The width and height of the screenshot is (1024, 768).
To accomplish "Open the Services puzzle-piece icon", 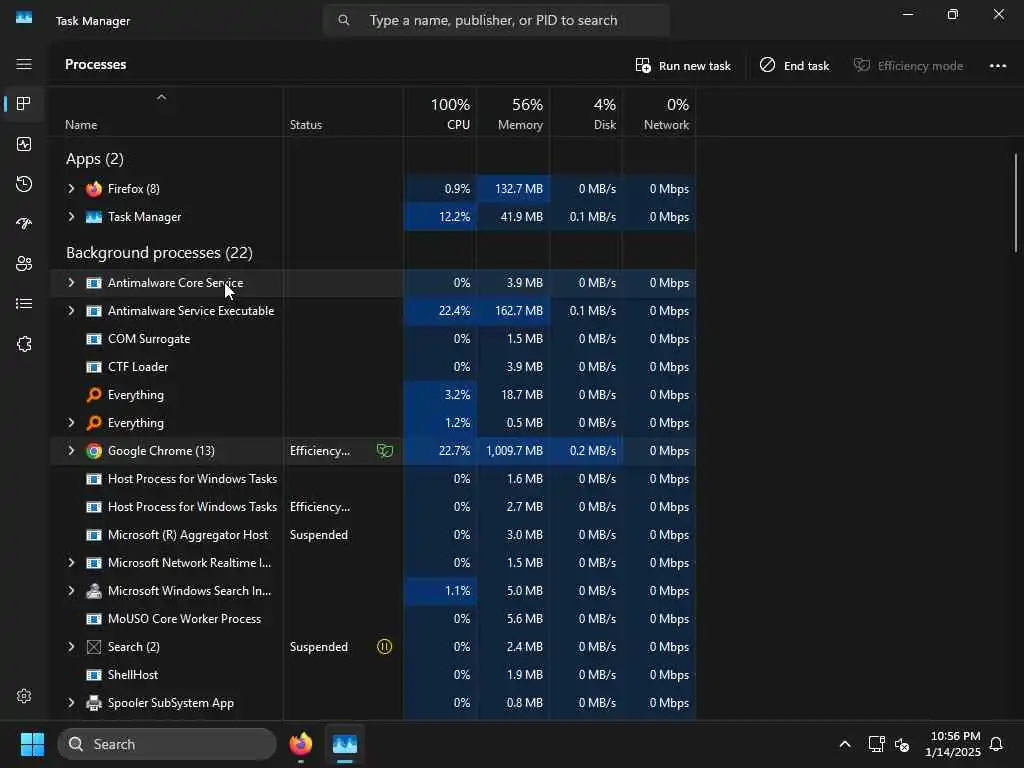I will click(24, 344).
